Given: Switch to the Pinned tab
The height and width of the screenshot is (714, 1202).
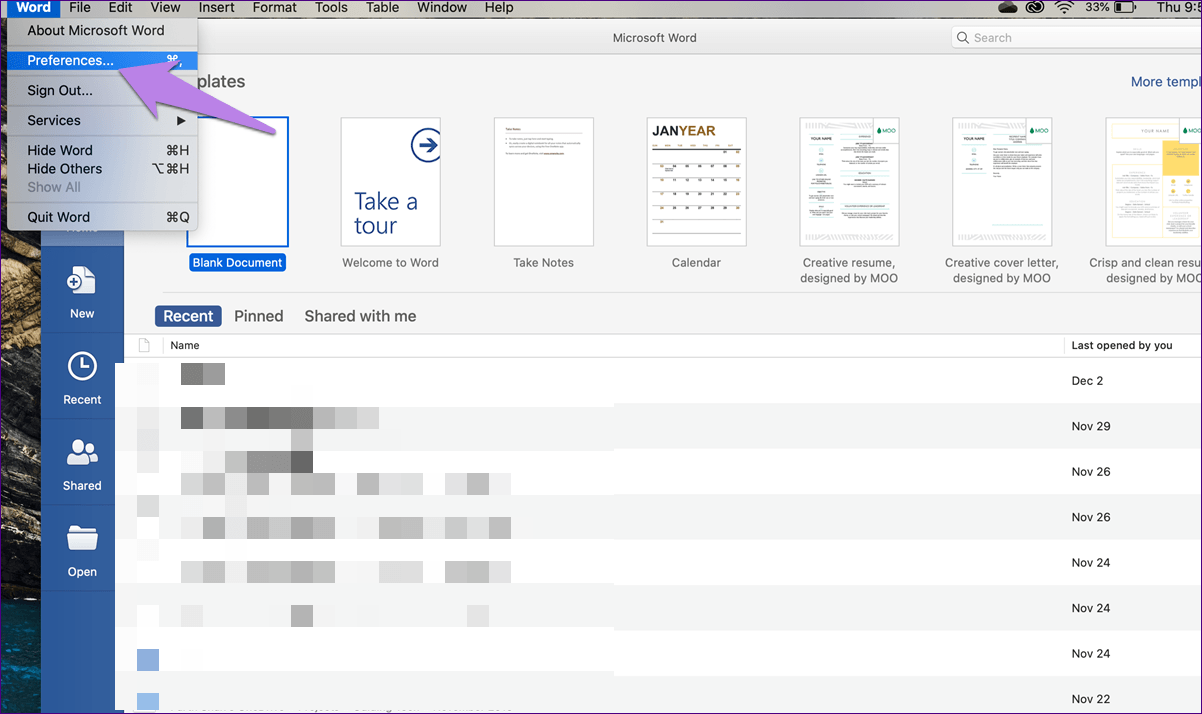Looking at the screenshot, I should point(258,315).
